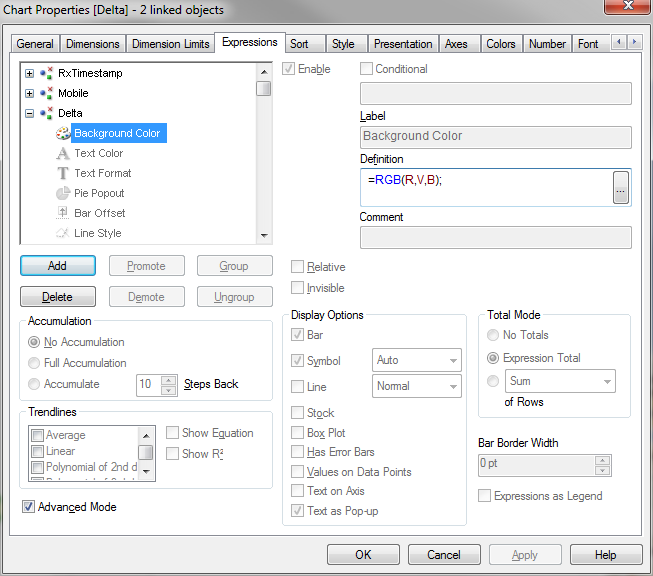Click the Delta expression icon

coord(46,113)
